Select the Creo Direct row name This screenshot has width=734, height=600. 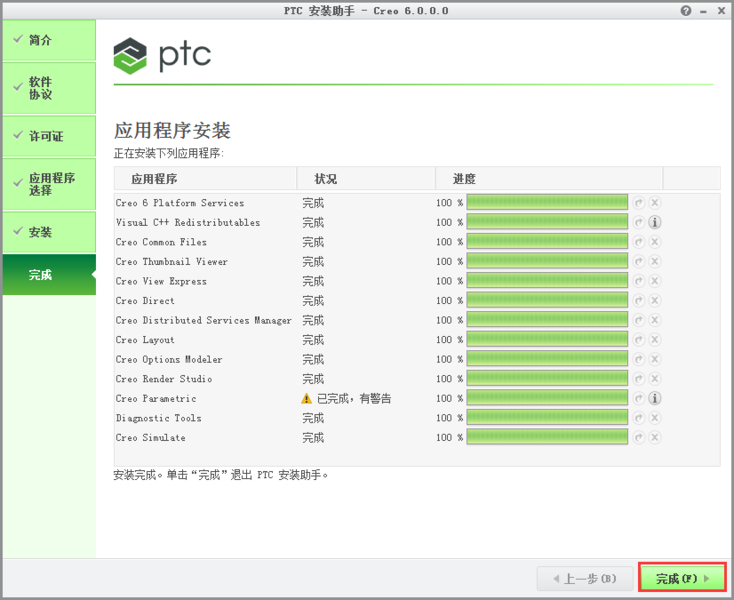click(x=145, y=300)
